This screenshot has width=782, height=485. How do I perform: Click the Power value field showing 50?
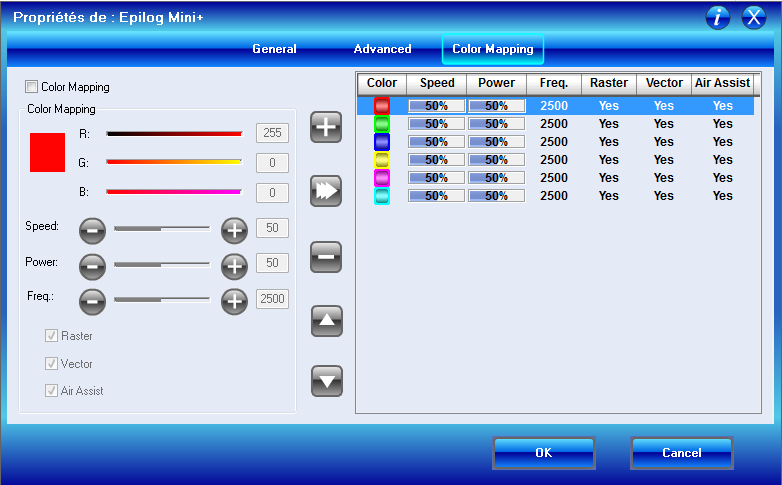click(x=272, y=263)
